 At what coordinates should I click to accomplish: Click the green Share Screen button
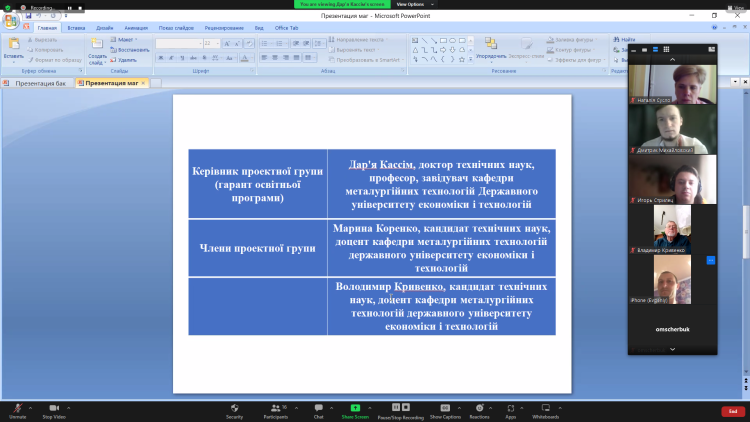(x=354, y=408)
